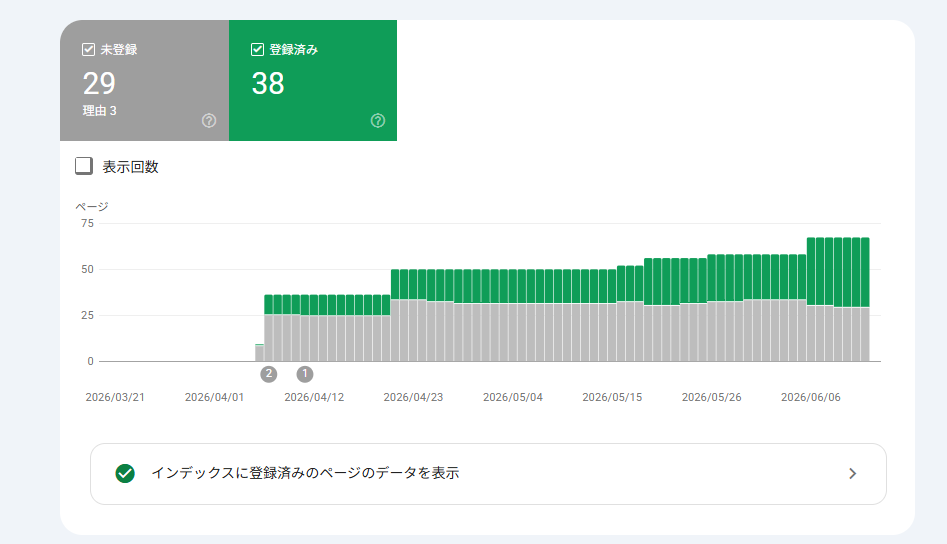Click the 2026/05/15 axis date label
The height and width of the screenshot is (544, 947).
point(612,397)
